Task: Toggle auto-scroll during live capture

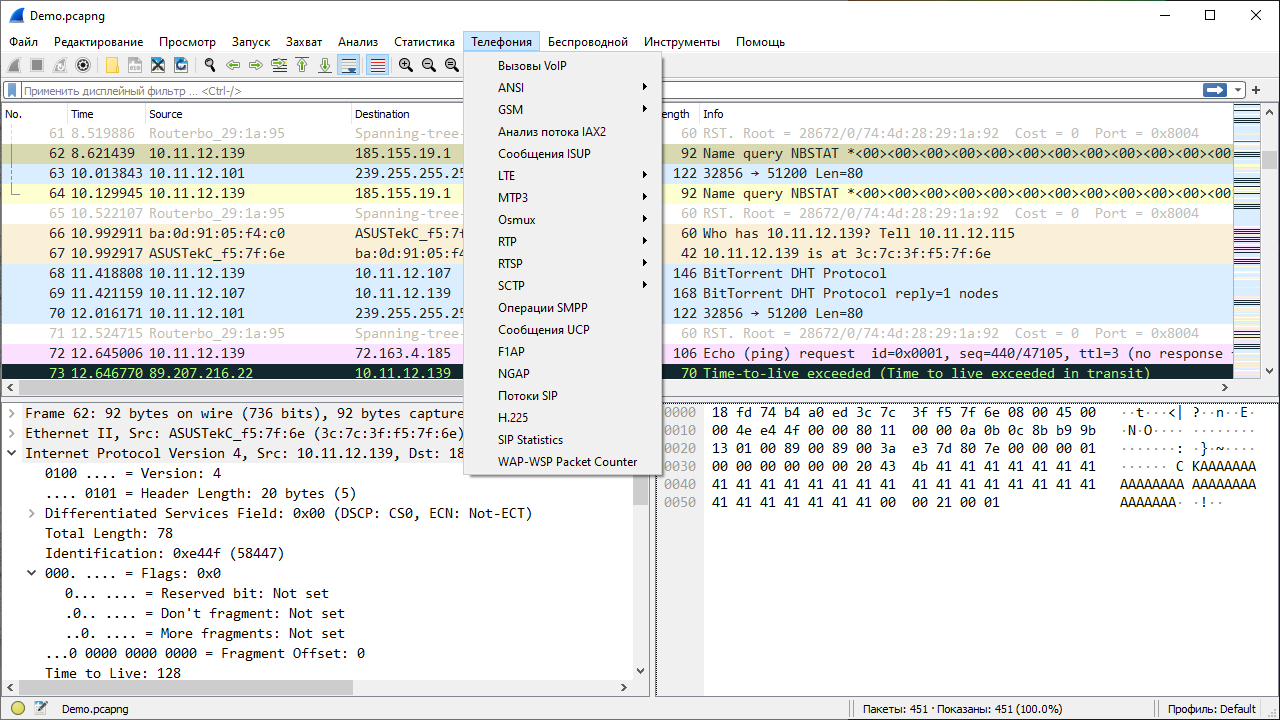Action: tap(349, 65)
